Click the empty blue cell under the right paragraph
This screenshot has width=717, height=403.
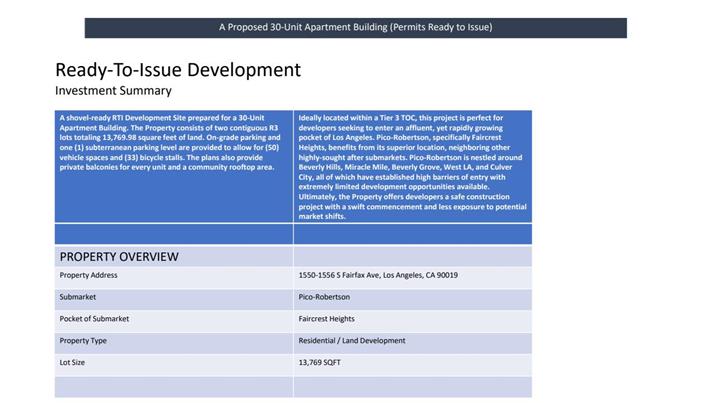pos(412,234)
